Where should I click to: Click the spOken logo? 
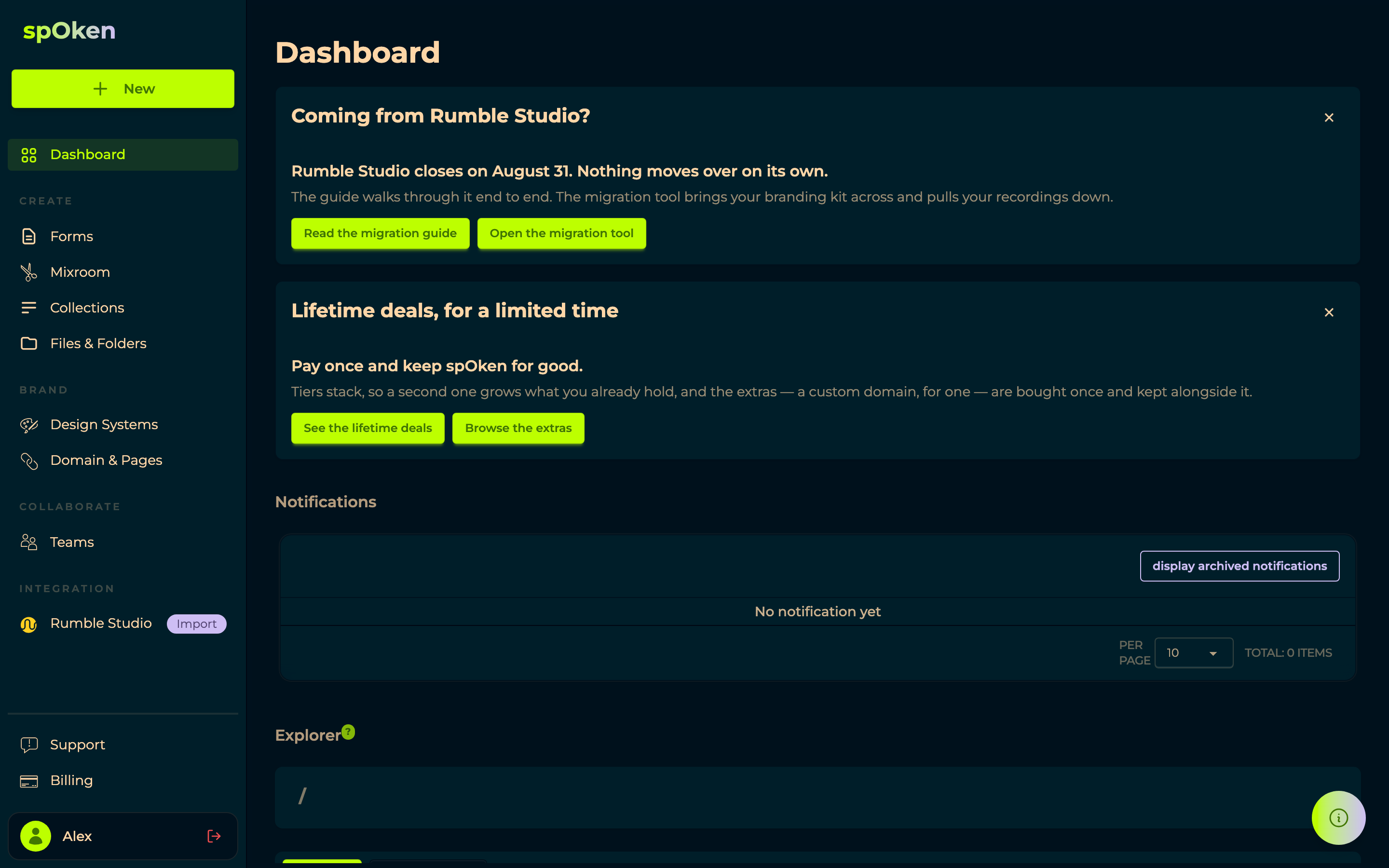click(69, 30)
